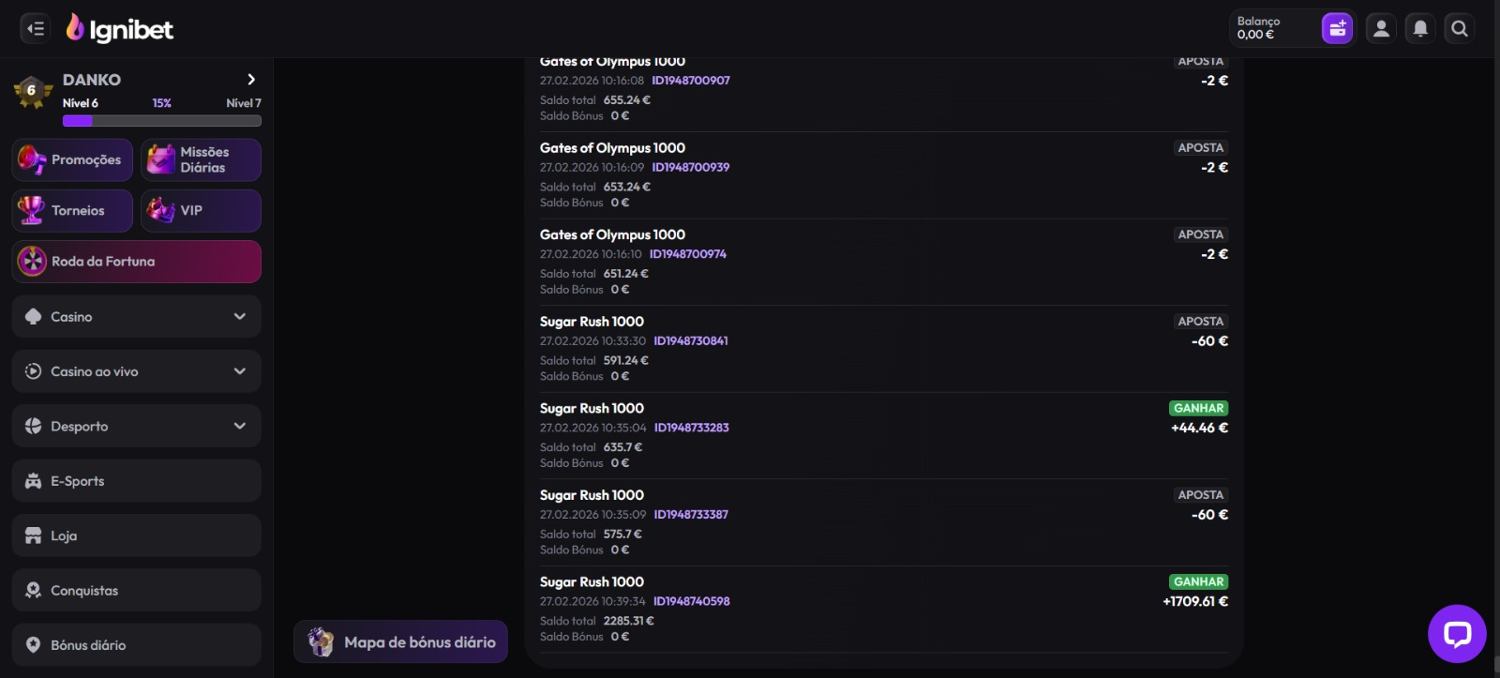
Task: Open the Loja menu item
Action: [x=136, y=536]
